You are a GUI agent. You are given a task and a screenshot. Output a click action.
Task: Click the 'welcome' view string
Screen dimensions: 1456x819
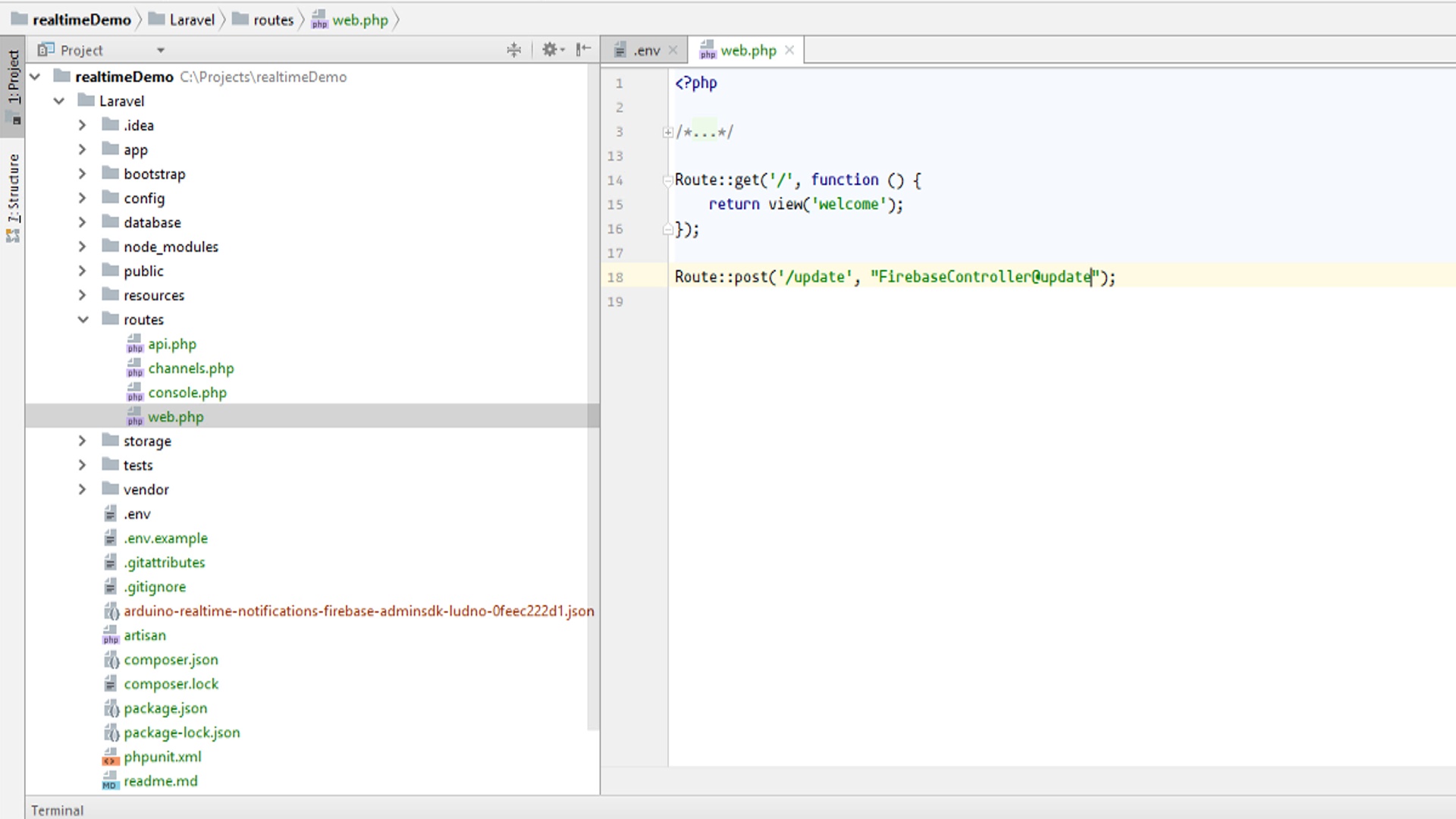(848, 204)
